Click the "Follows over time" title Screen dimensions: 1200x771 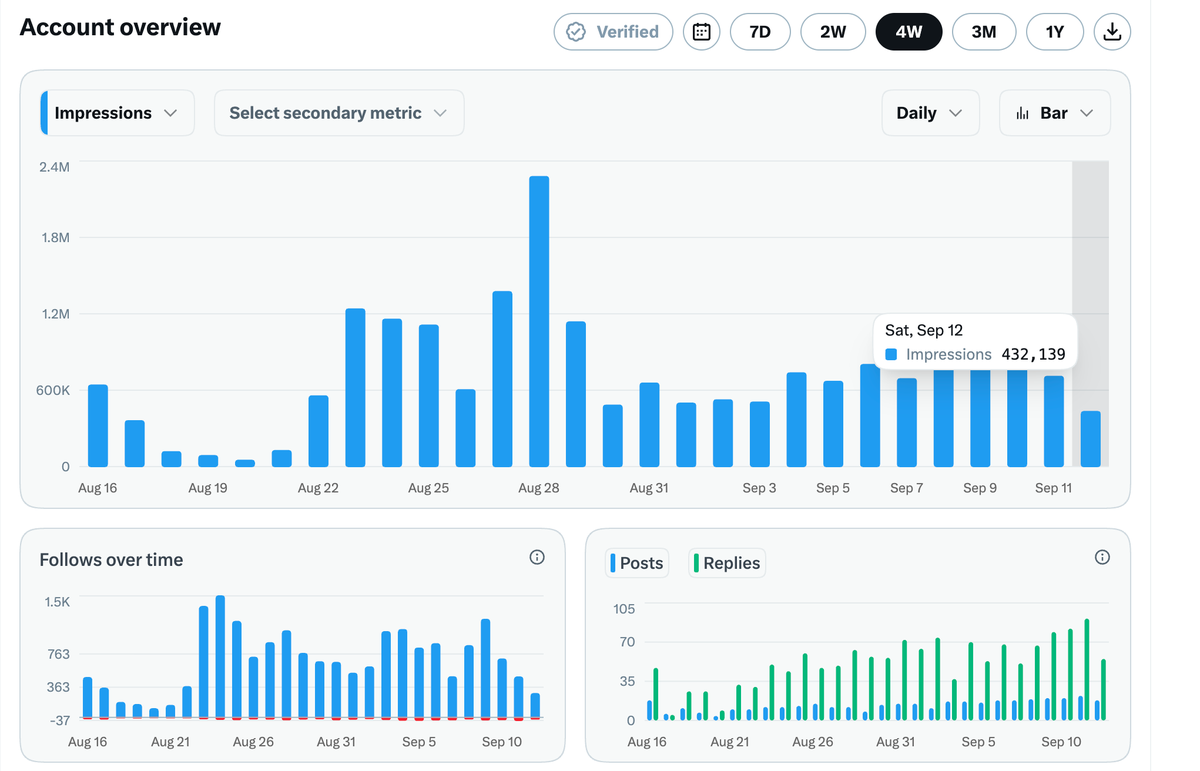(111, 560)
